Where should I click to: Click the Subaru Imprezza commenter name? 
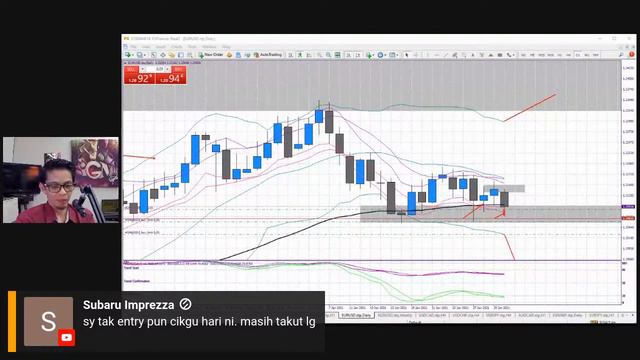(x=129, y=305)
